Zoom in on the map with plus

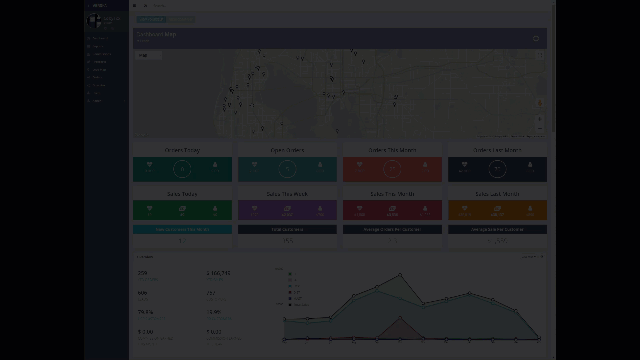(x=540, y=119)
